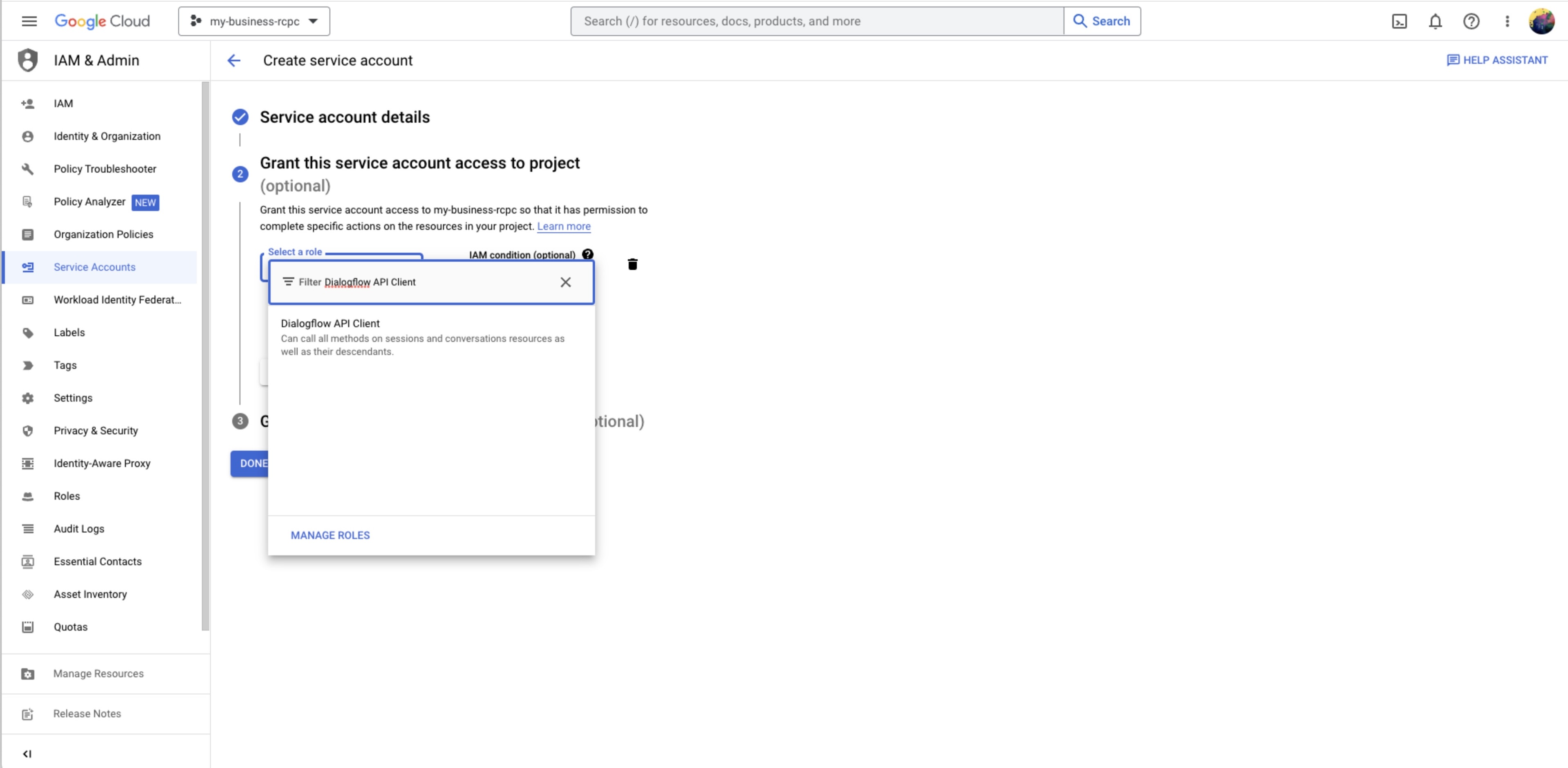Click MANAGE ROLES link at bottom
This screenshot has height=768, width=1568.
point(330,535)
